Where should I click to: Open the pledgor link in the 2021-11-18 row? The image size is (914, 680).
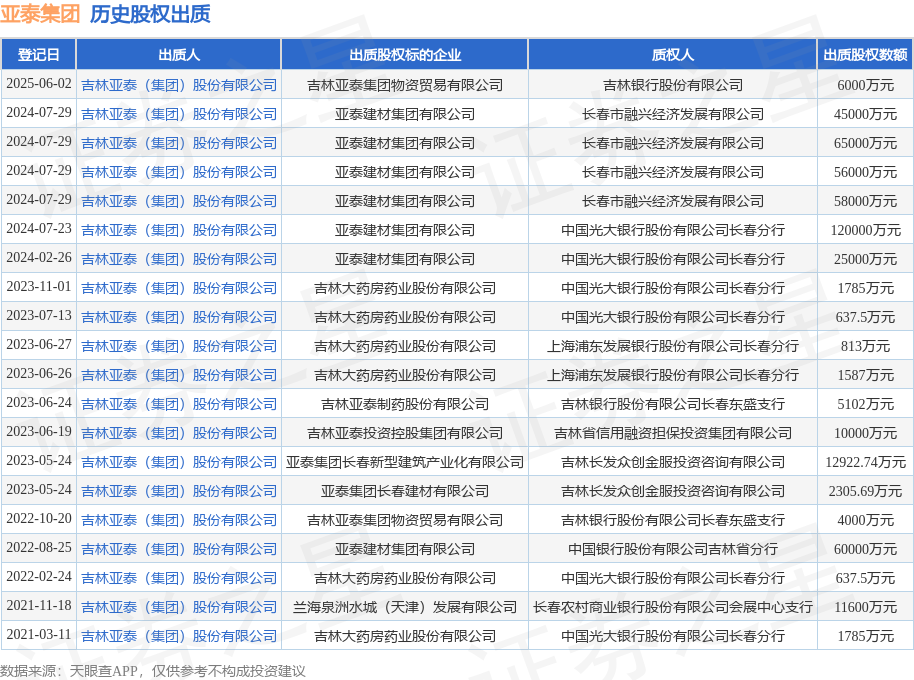(179, 608)
